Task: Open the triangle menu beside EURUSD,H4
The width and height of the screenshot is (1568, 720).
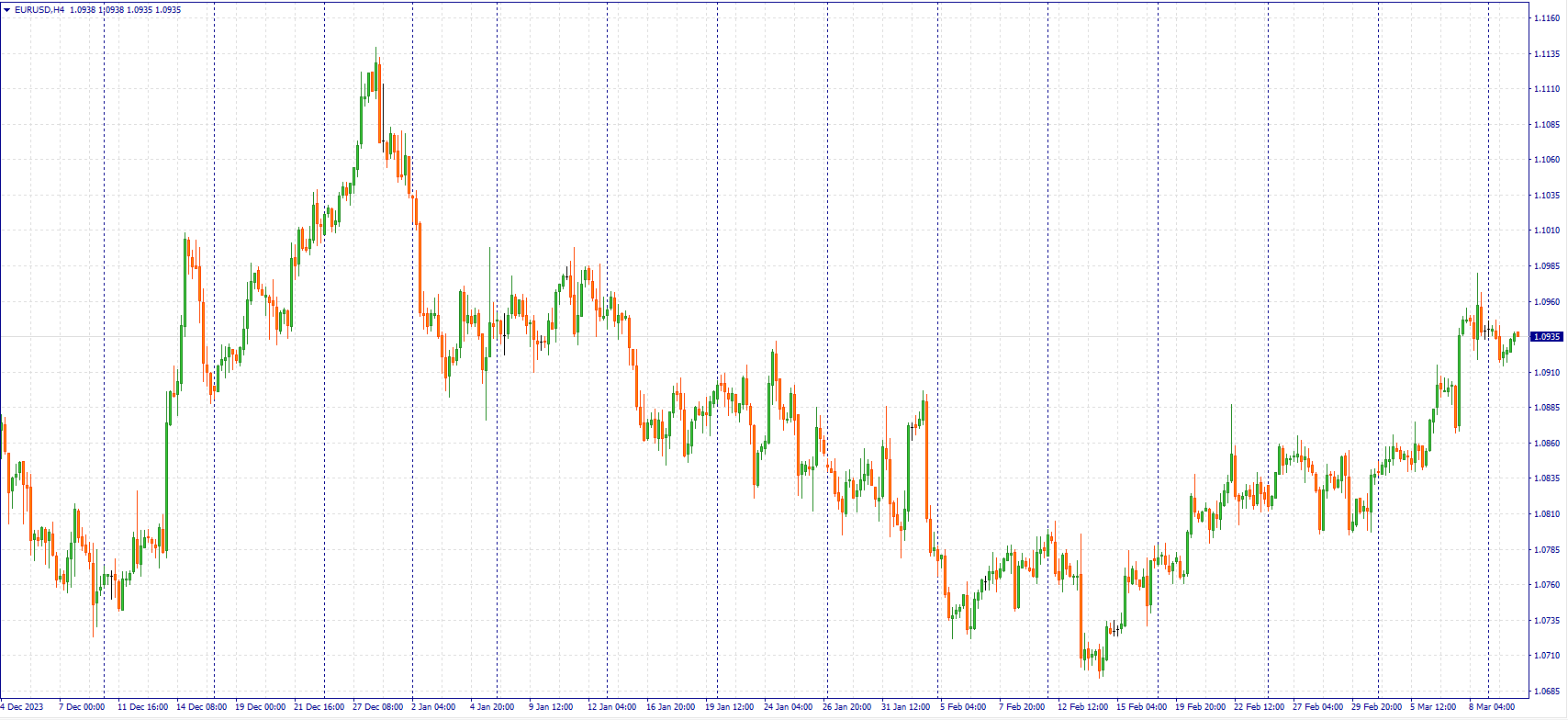Action: coord(6,9)
